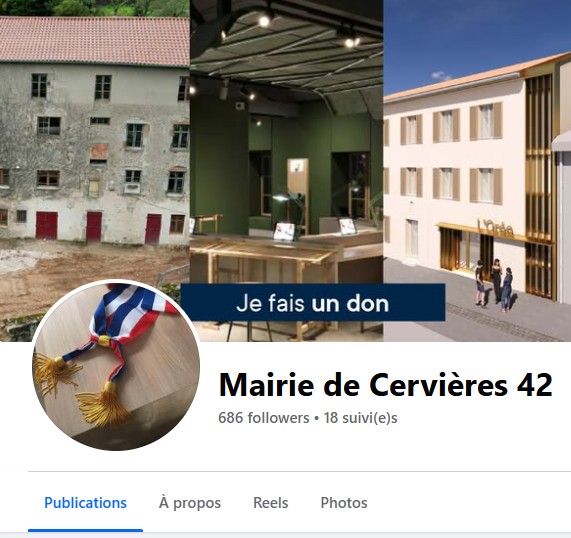Open the Publications tab

(x=85, y=503)
